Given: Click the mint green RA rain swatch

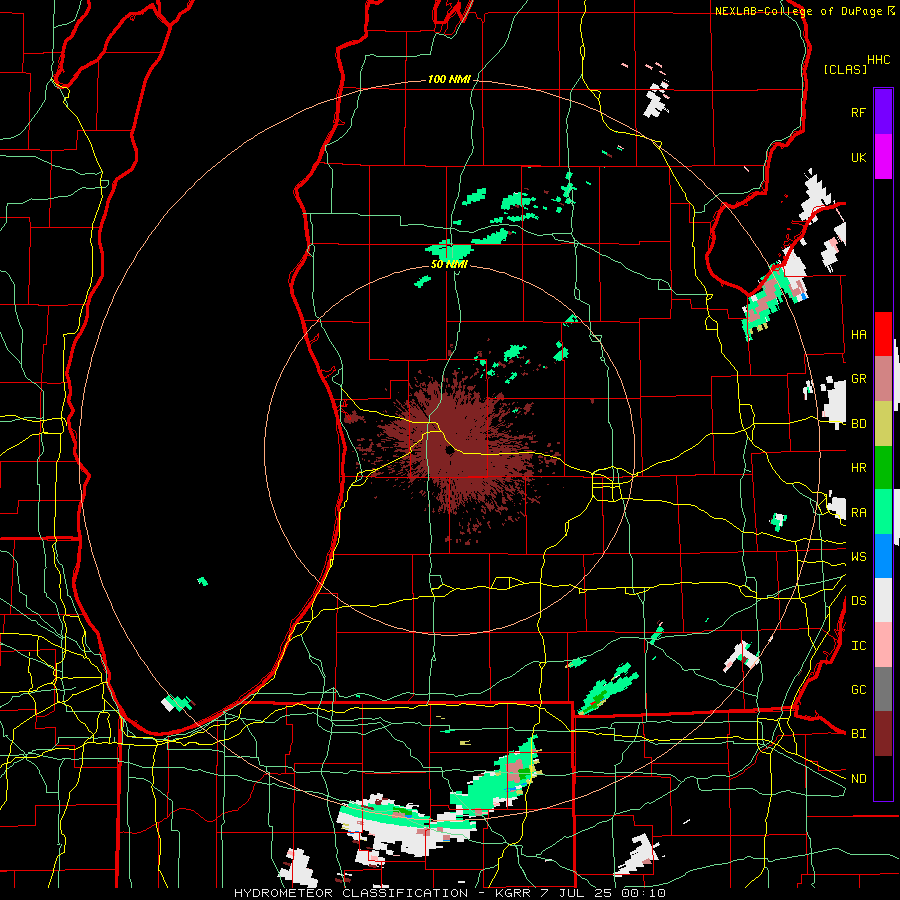Looking at the screenshot, I should pos(883,512).
